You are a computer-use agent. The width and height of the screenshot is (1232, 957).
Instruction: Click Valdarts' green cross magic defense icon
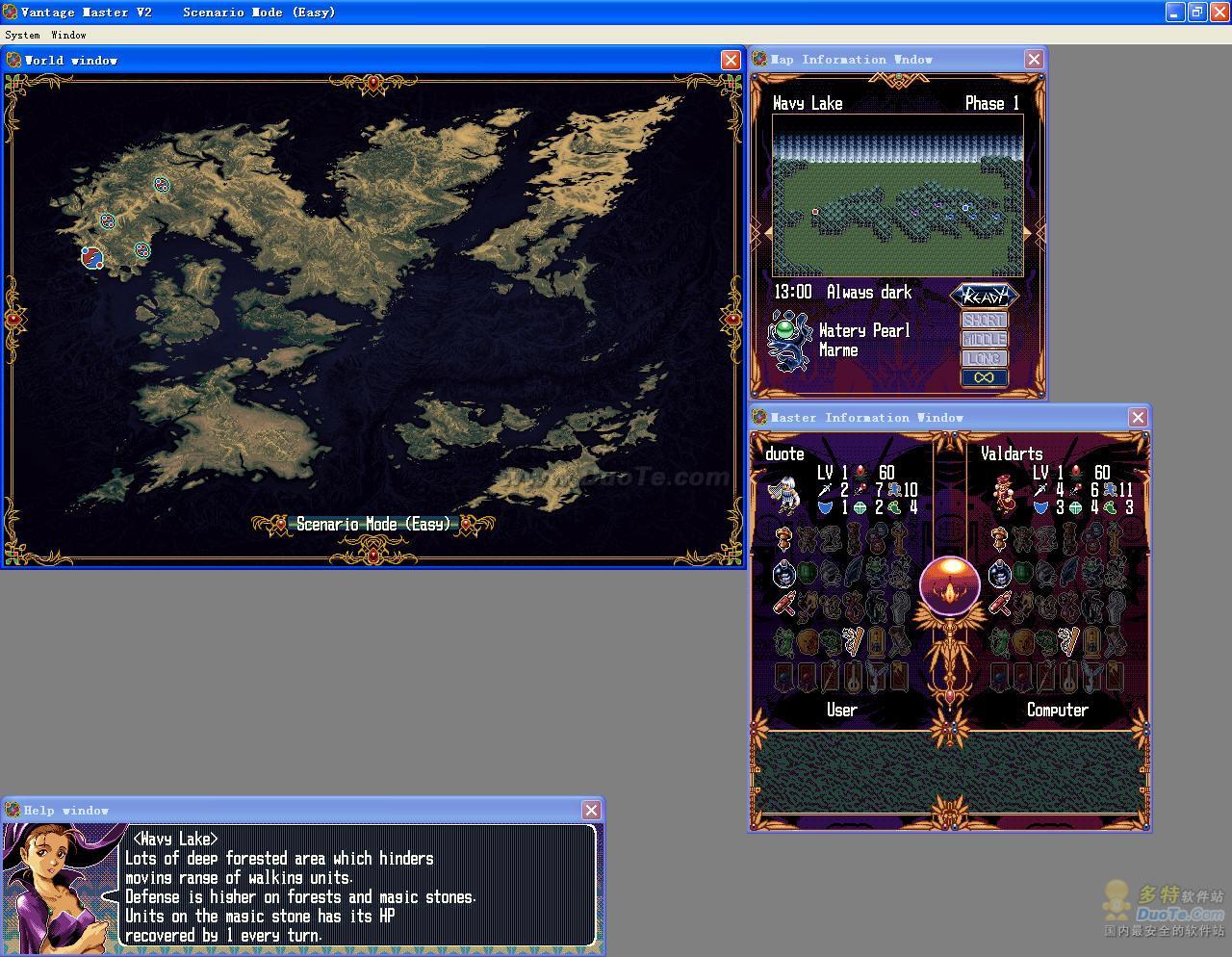[x=1075, y=507]
